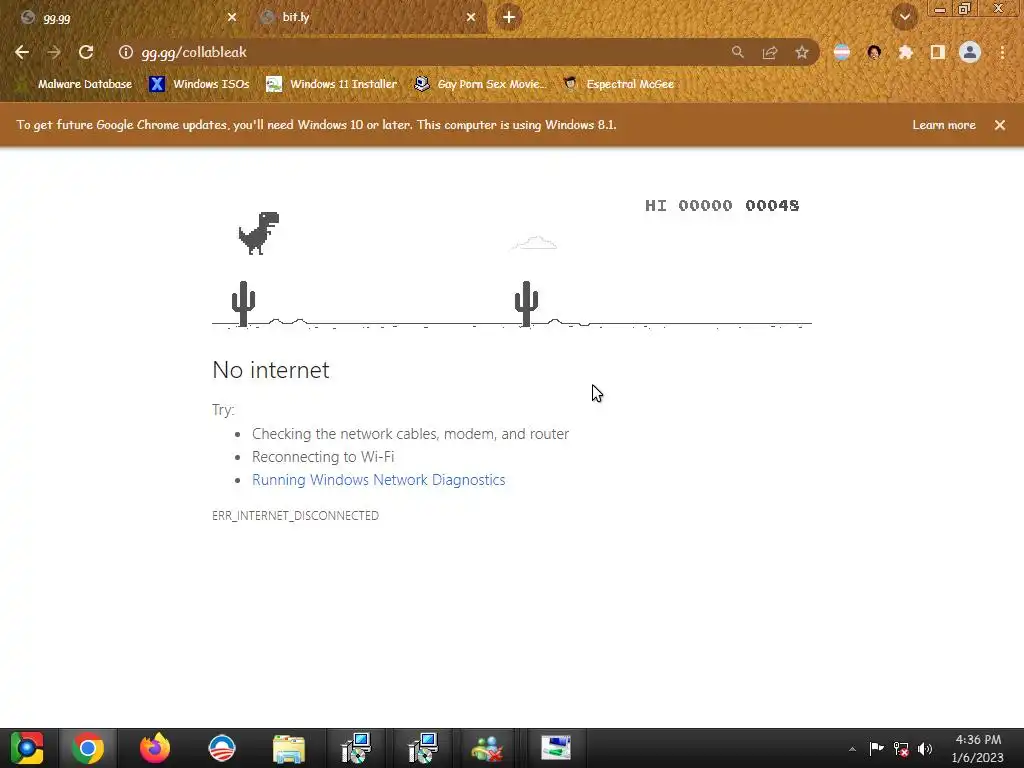Open the first installer disc taskbar icon
The height and width of the screenshot is (768, 1024).
click(x=356, y=748)
